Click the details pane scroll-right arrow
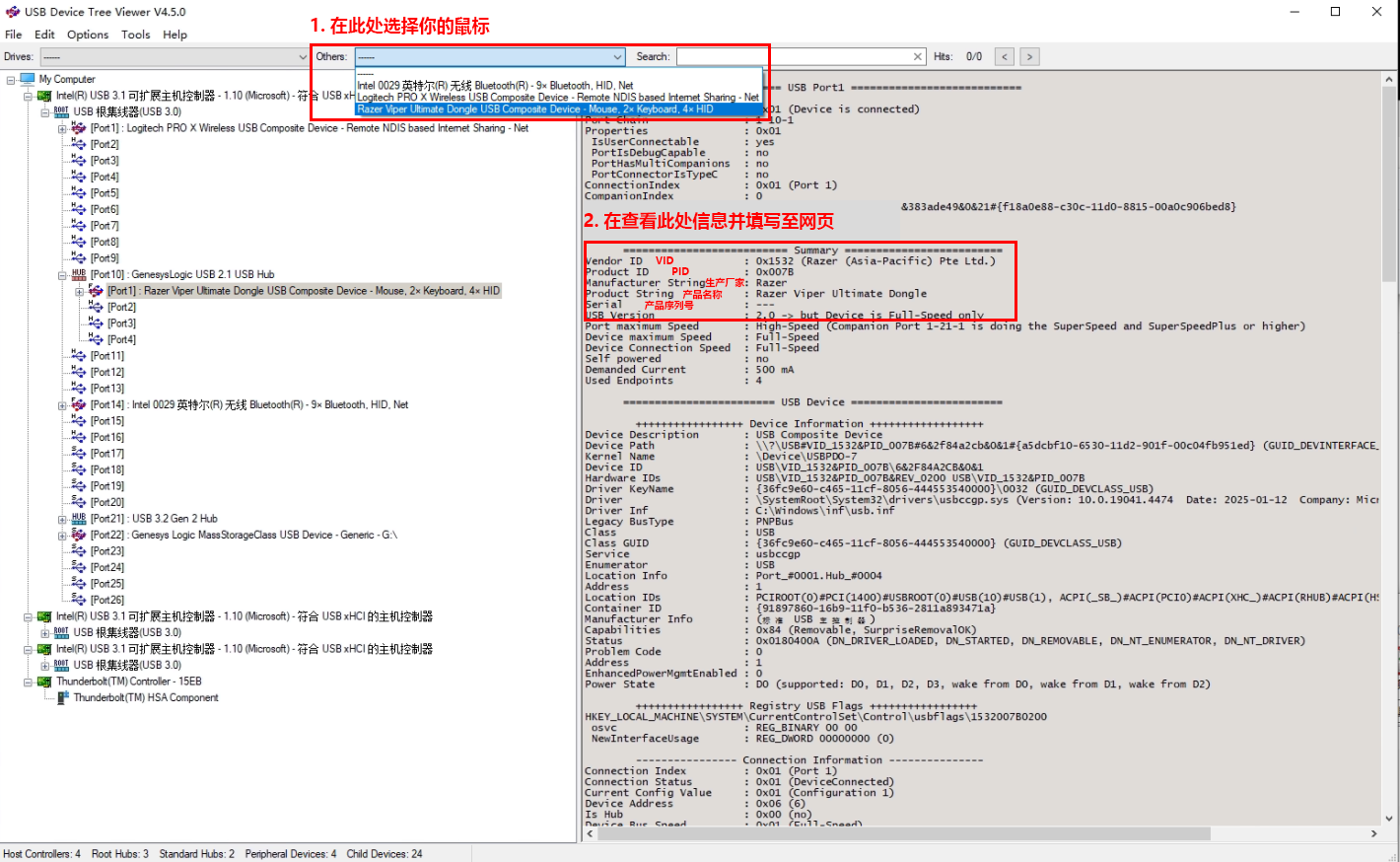Image resolution: width=1400 pixels, height=862 pixels. pos(1373,833)
